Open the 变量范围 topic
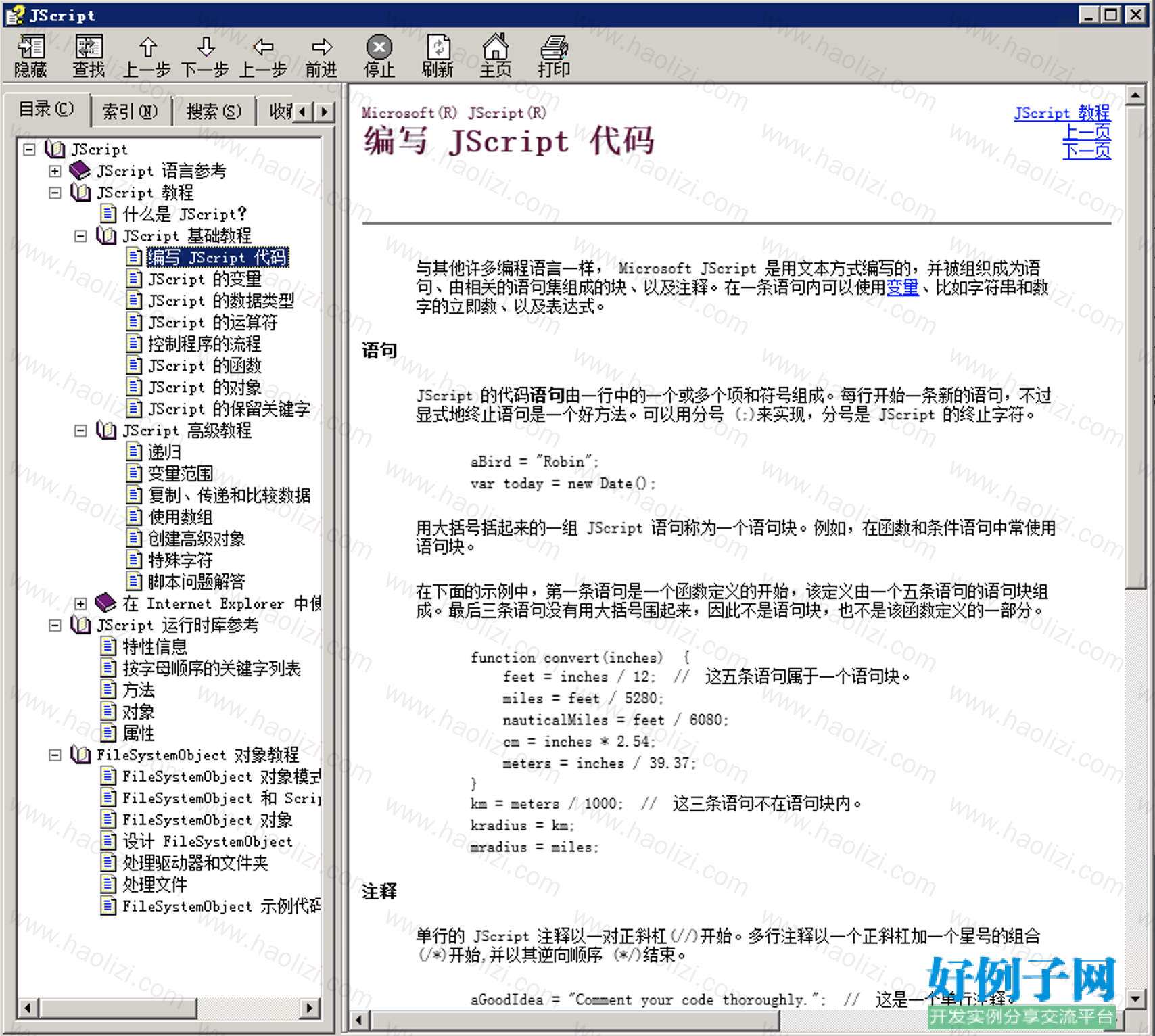Screen dimensions: 1155x1036 pyautogui.click(x=181, y=473)
